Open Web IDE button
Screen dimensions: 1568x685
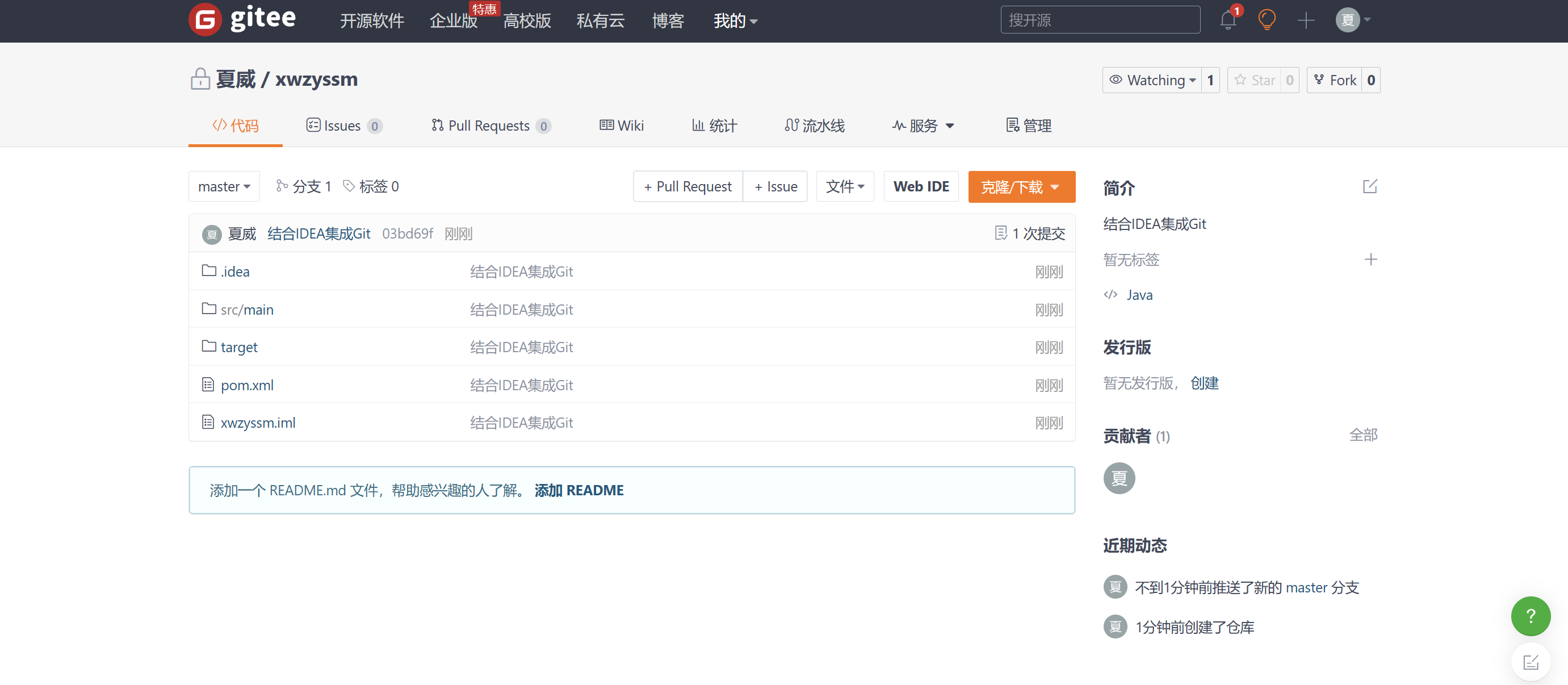(x=920, y=187)
